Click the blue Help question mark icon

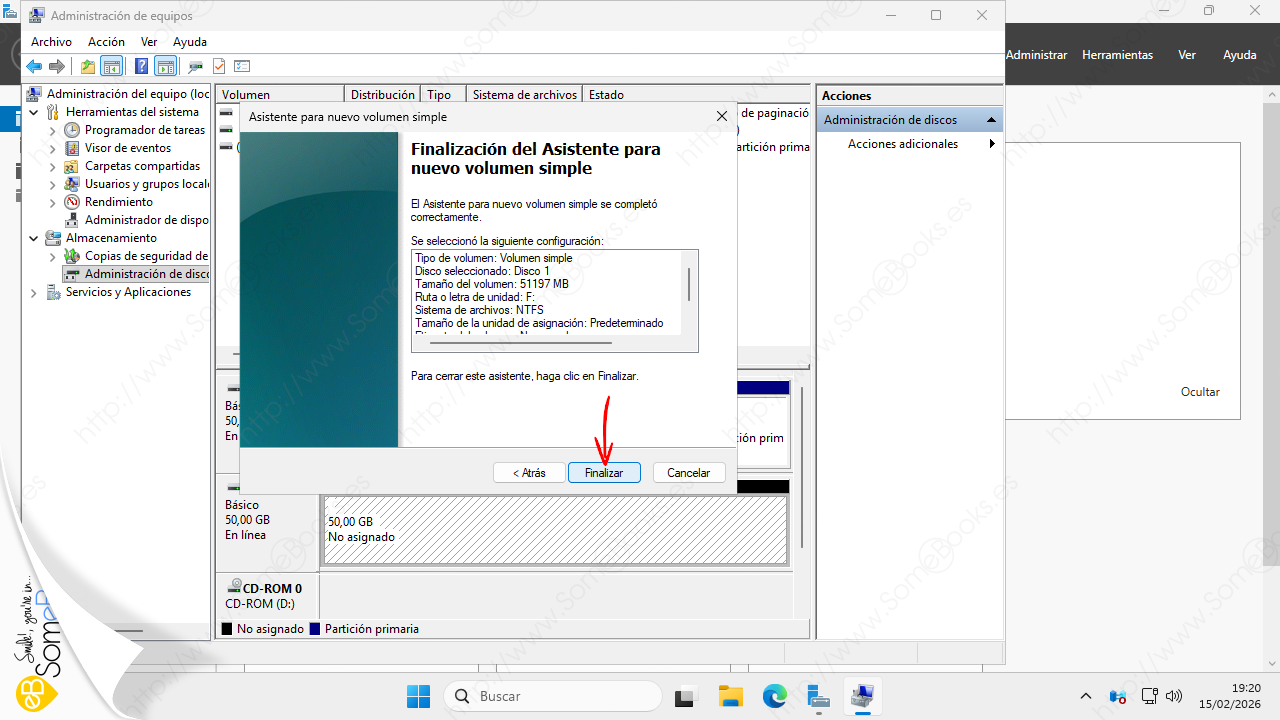141,67
